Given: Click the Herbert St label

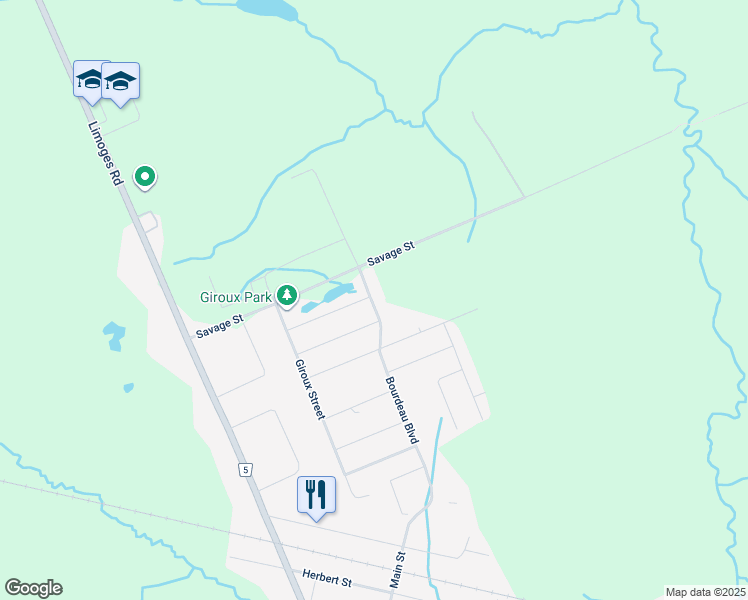Looking at the screenshot, I should click(327, 578).
